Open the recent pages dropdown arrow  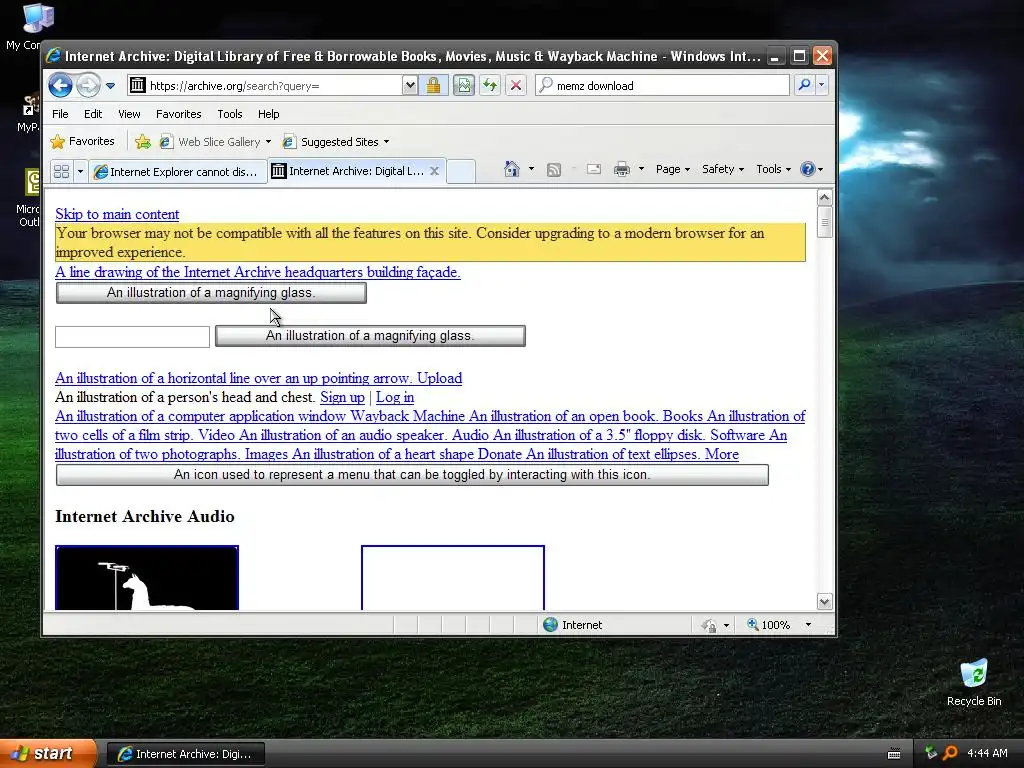point(110,86)
